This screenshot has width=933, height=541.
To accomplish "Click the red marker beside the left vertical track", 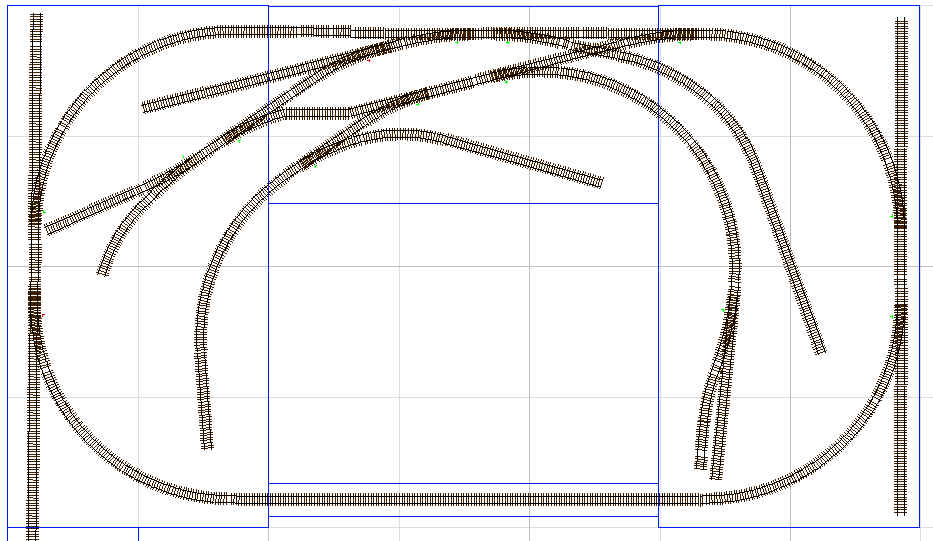I will click(x=43, y=315).
